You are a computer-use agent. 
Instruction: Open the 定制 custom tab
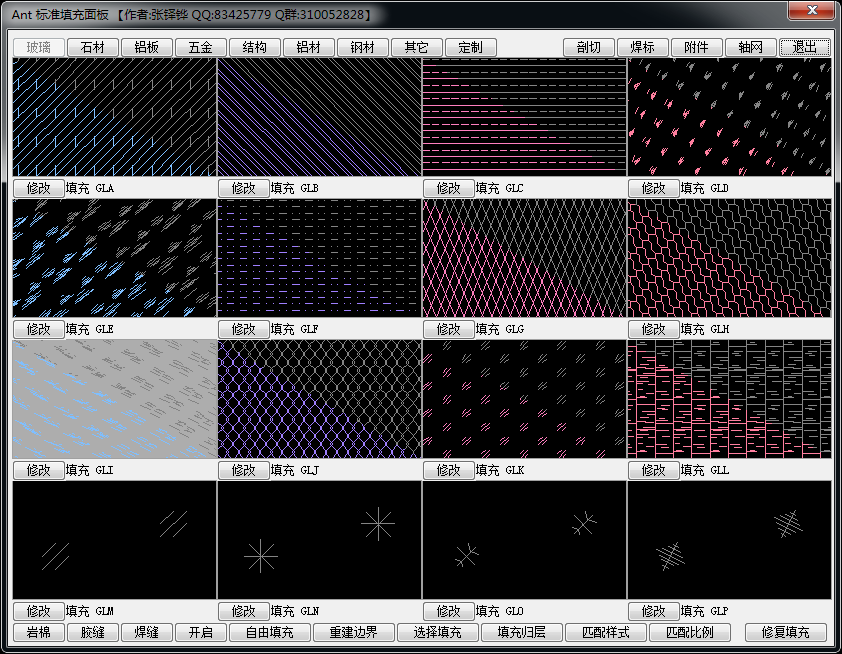pos(470,47)
